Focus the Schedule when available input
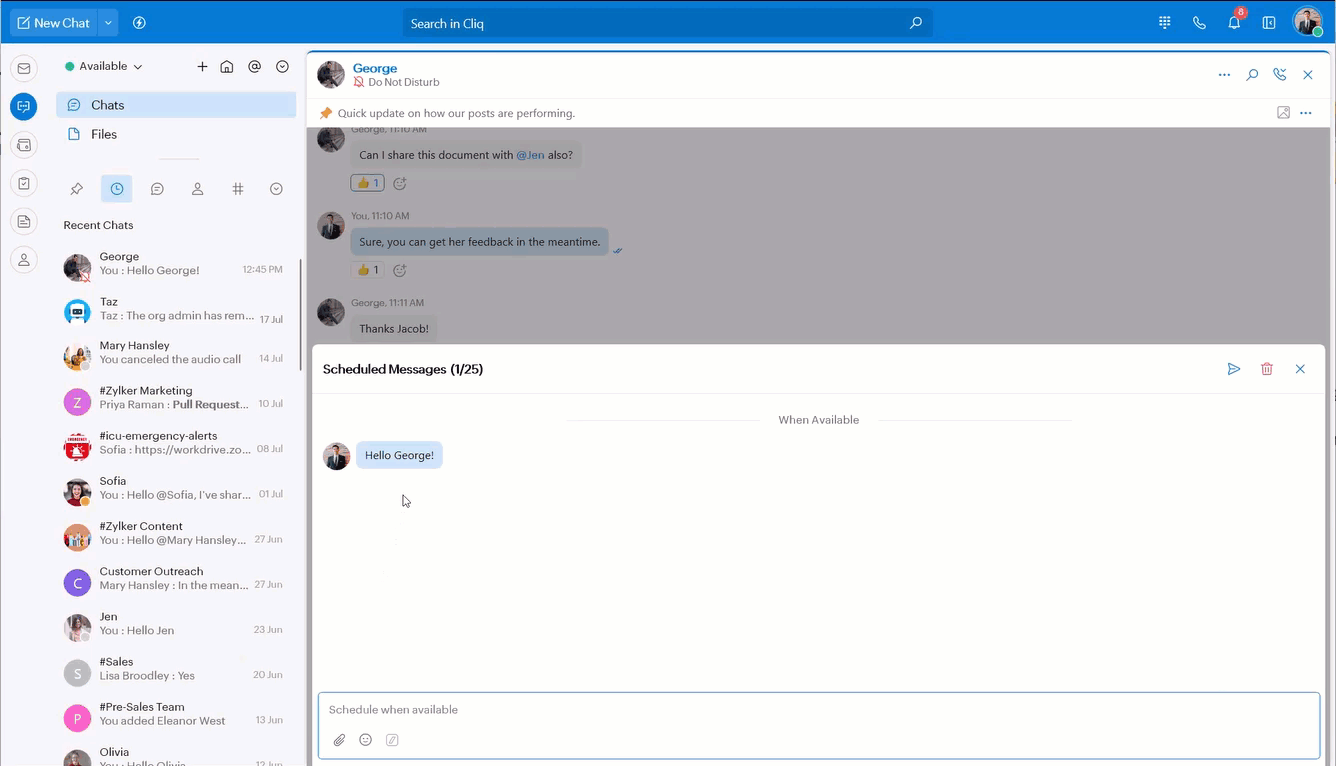Screen dimensions: 1336x766 819,710
